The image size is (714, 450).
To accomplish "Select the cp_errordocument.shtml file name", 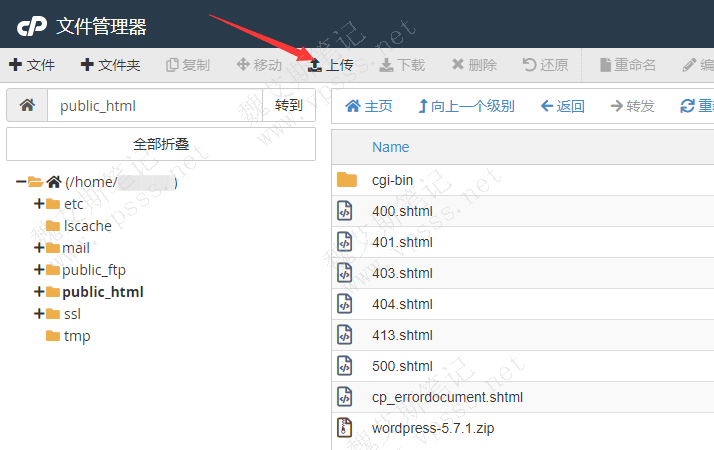I will (447, 397).
